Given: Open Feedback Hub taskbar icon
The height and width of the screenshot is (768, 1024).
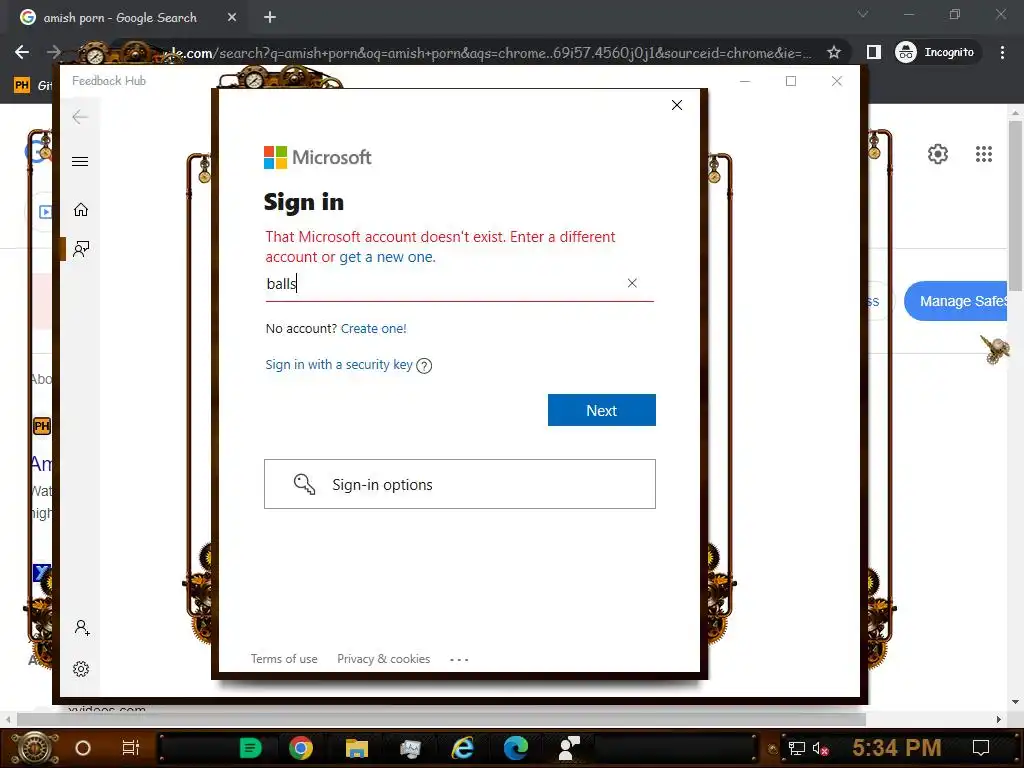Looking at the screenshot, I should (x=569, y=748).
